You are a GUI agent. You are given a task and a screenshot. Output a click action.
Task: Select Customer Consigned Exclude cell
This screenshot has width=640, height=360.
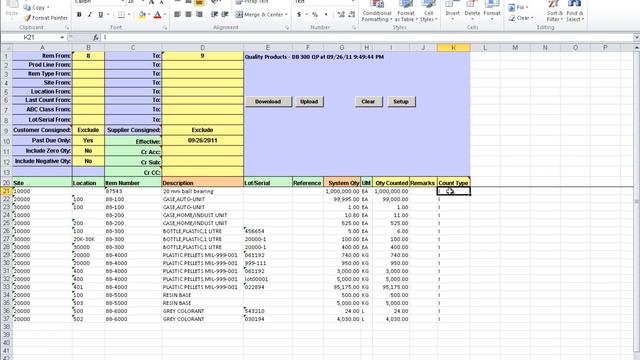(x=88, y=130)
